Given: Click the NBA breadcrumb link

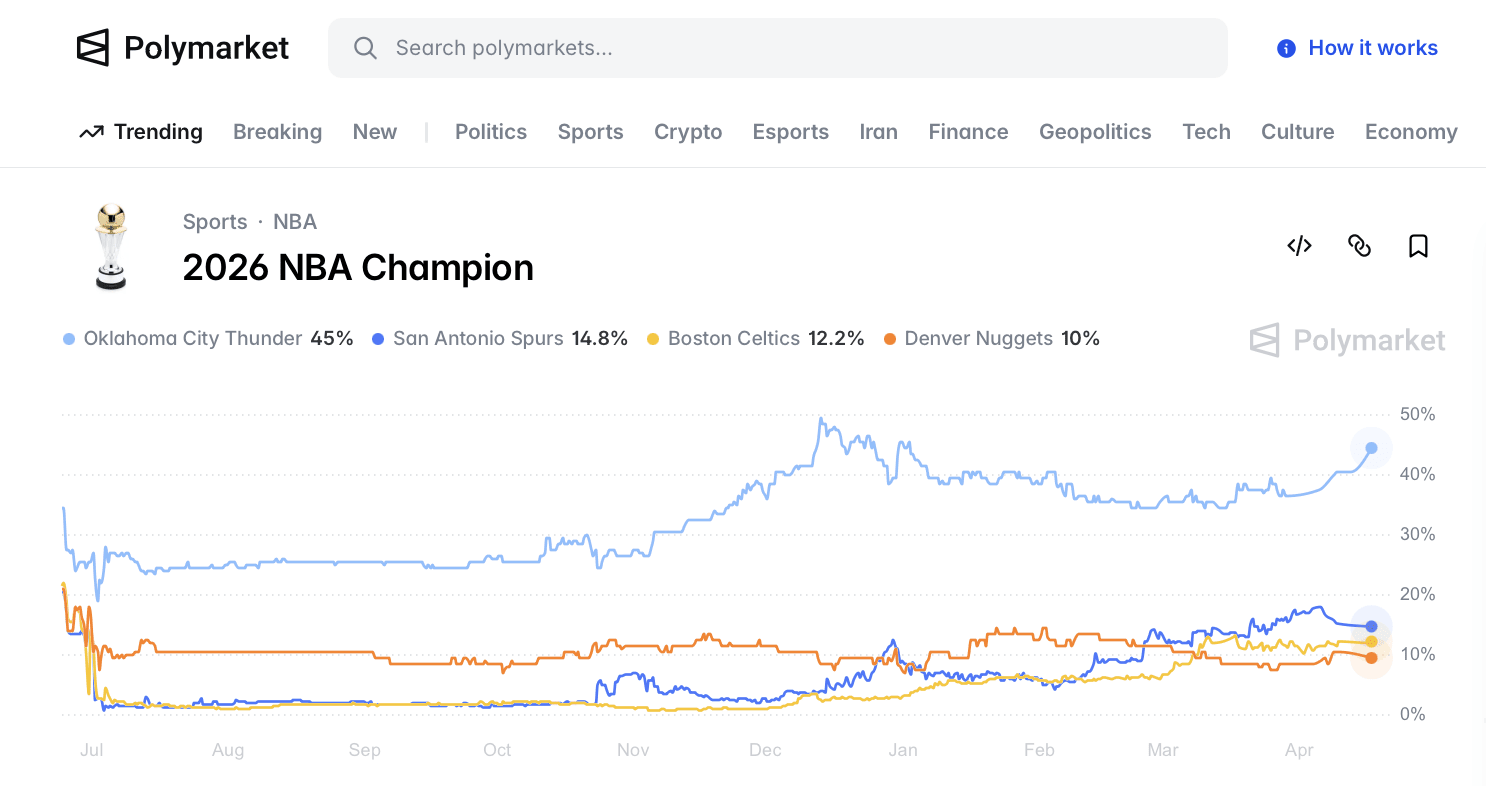Looking at the screenshot, I should (x=295, y=221).
